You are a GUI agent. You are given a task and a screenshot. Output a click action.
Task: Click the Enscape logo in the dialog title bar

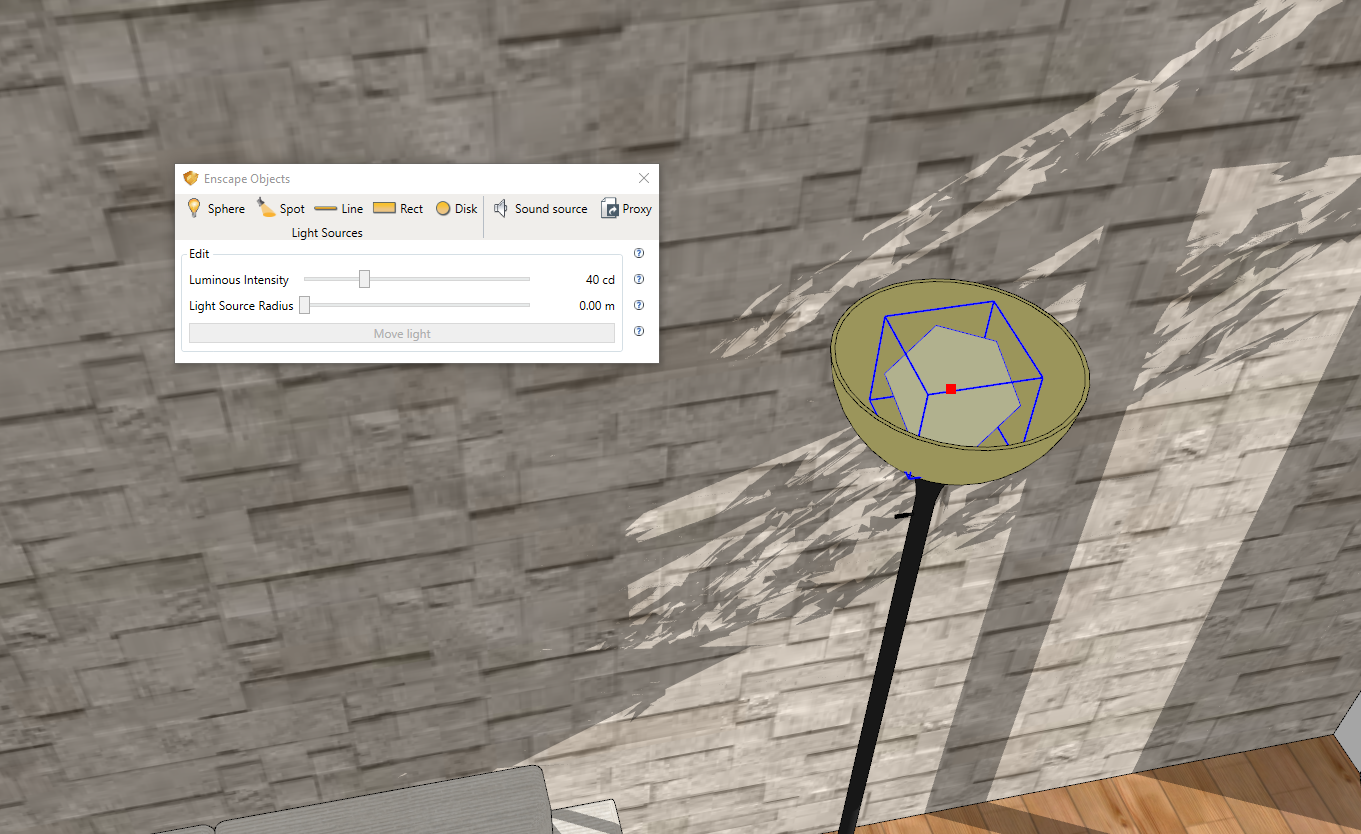pos(189,178)
